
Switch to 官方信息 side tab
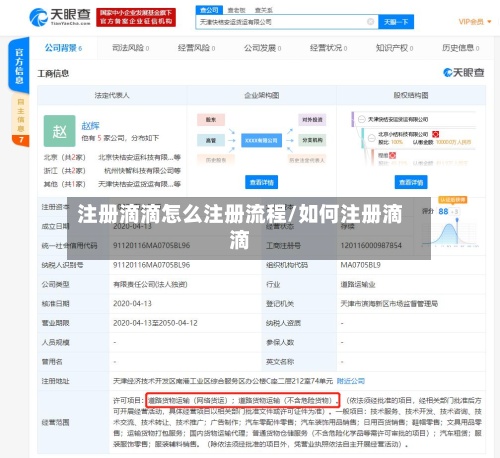[x=19, y=66]
